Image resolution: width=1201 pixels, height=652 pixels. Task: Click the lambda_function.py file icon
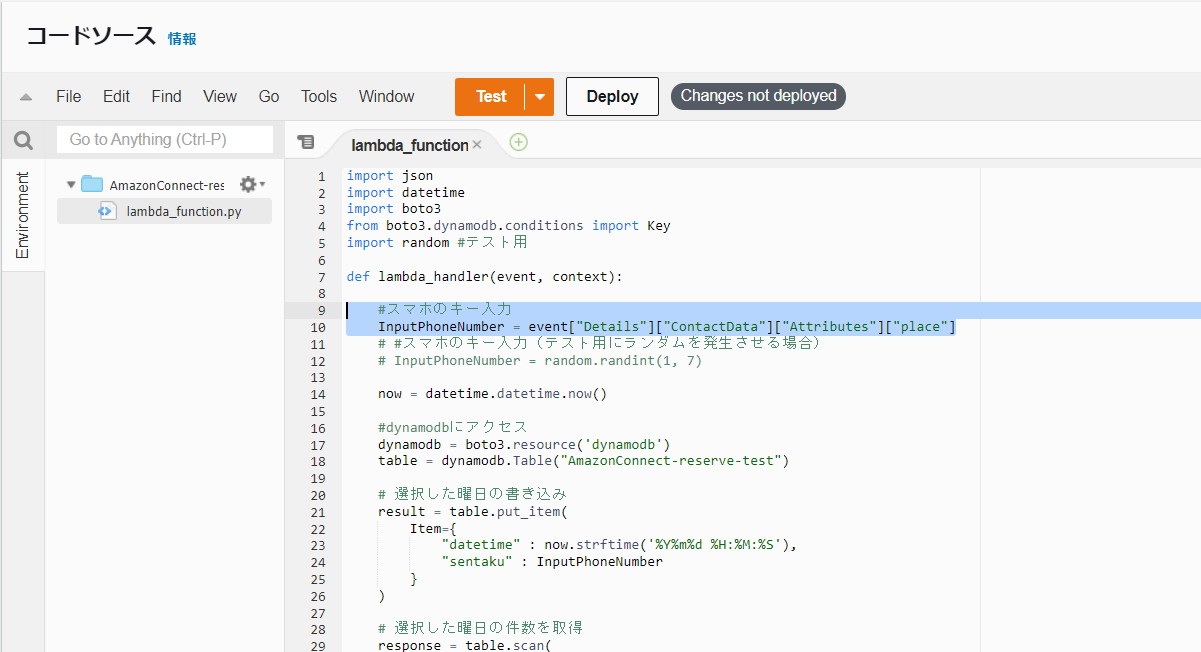click(x=107, y=211)
